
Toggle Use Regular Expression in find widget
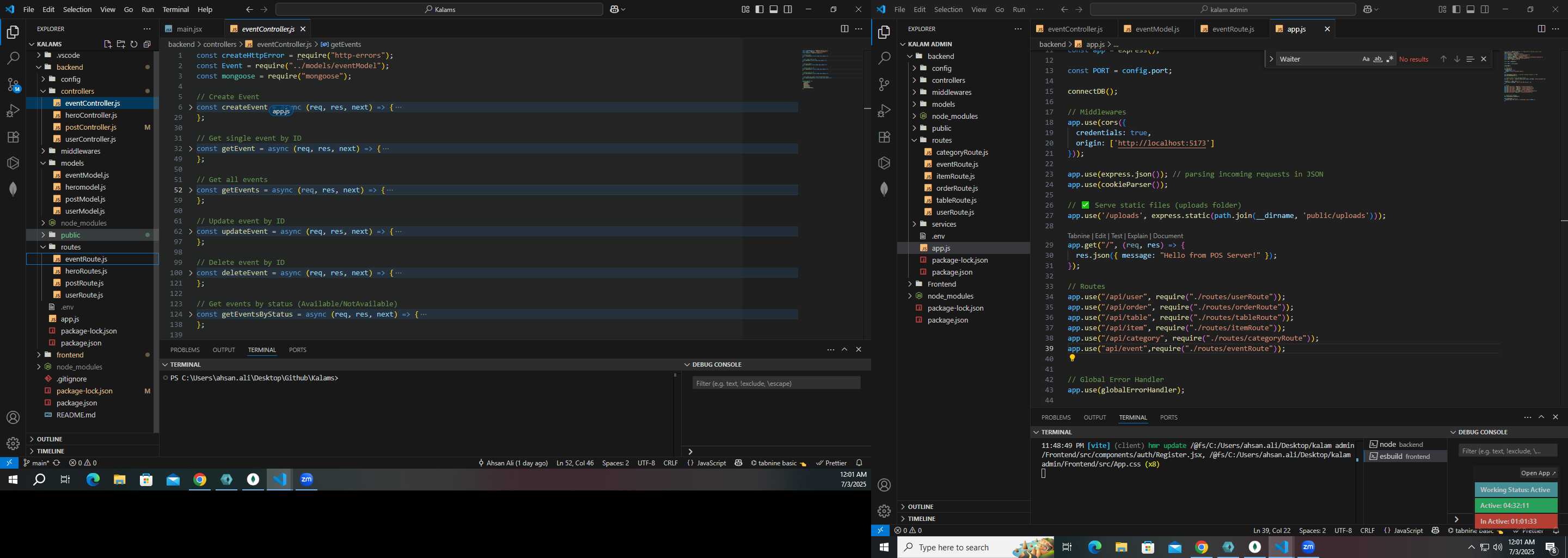[x=1389, y=59]
